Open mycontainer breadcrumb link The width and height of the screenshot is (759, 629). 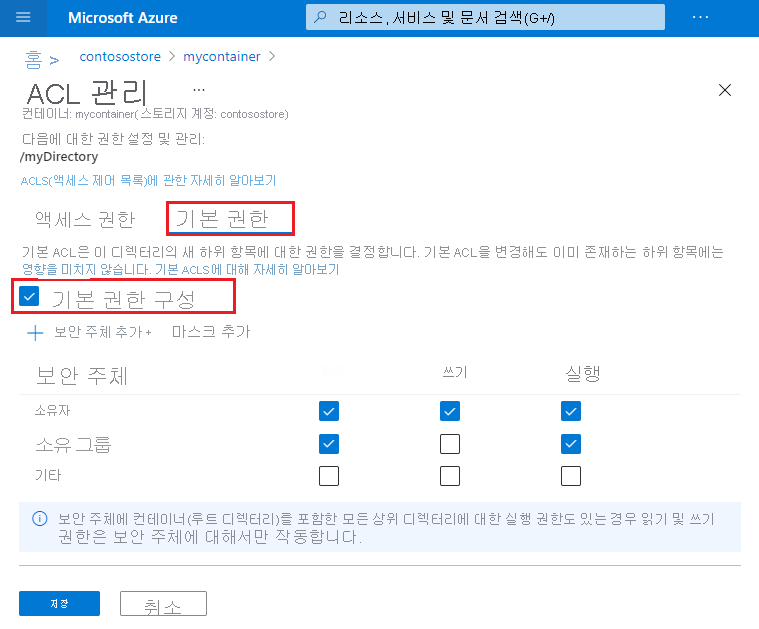pyautogui.click(x=222, y=57)
